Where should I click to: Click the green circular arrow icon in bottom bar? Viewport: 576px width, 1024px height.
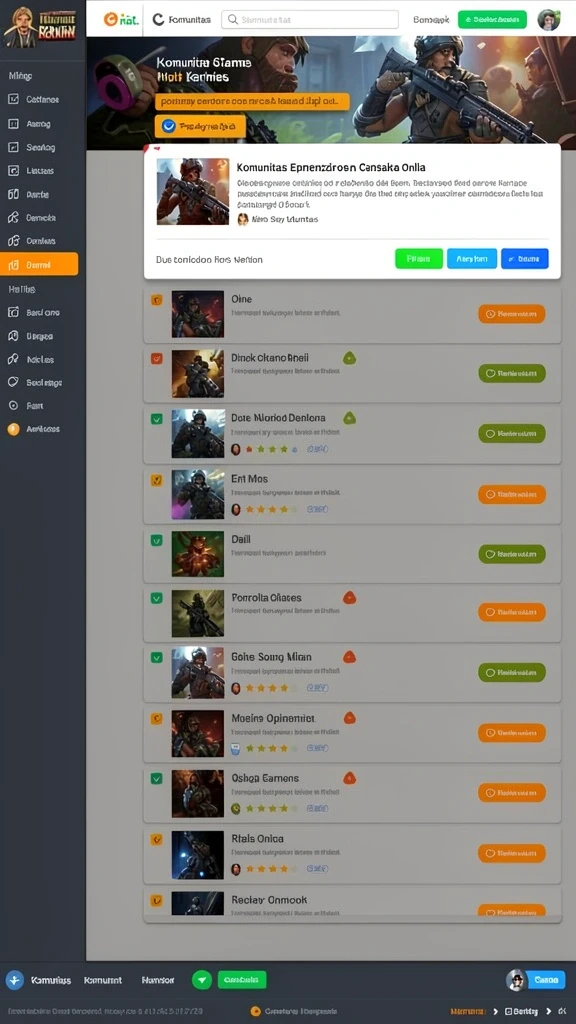click(202, 980)
